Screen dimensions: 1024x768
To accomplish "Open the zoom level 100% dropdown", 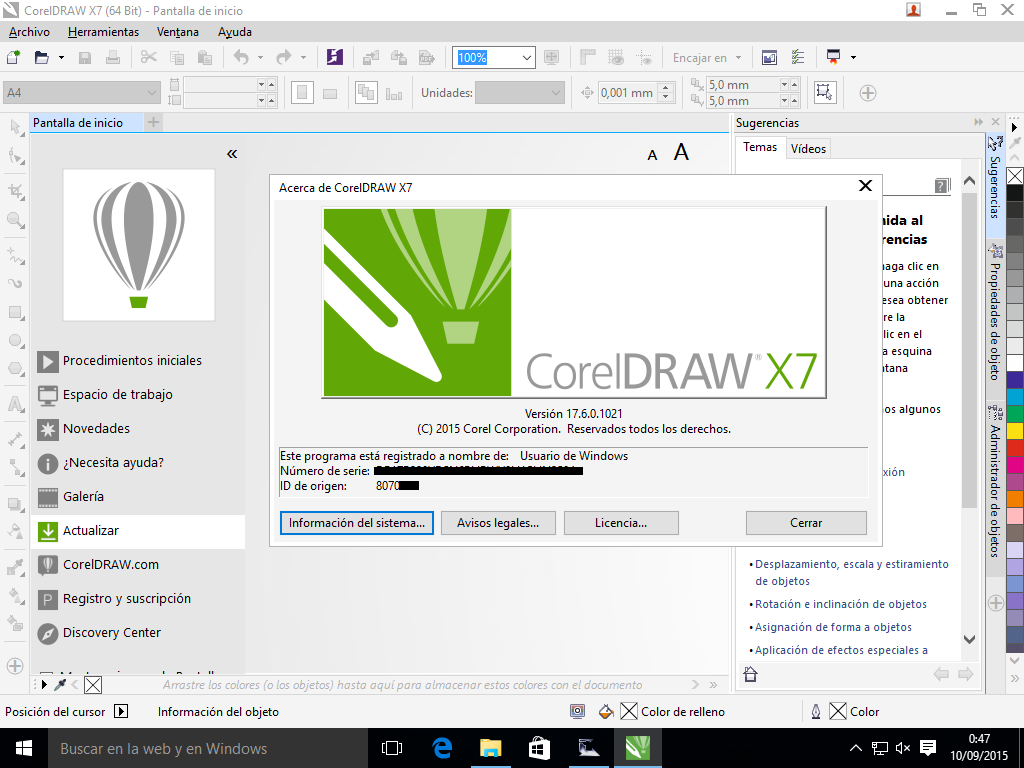I will point(527,58).
